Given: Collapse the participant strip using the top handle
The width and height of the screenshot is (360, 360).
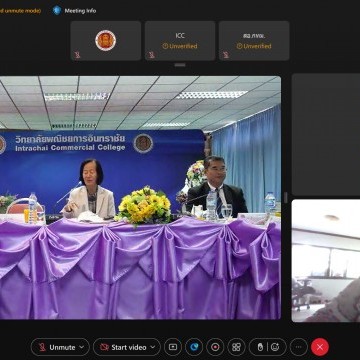Looking at the screenshot, I should 180,65.
